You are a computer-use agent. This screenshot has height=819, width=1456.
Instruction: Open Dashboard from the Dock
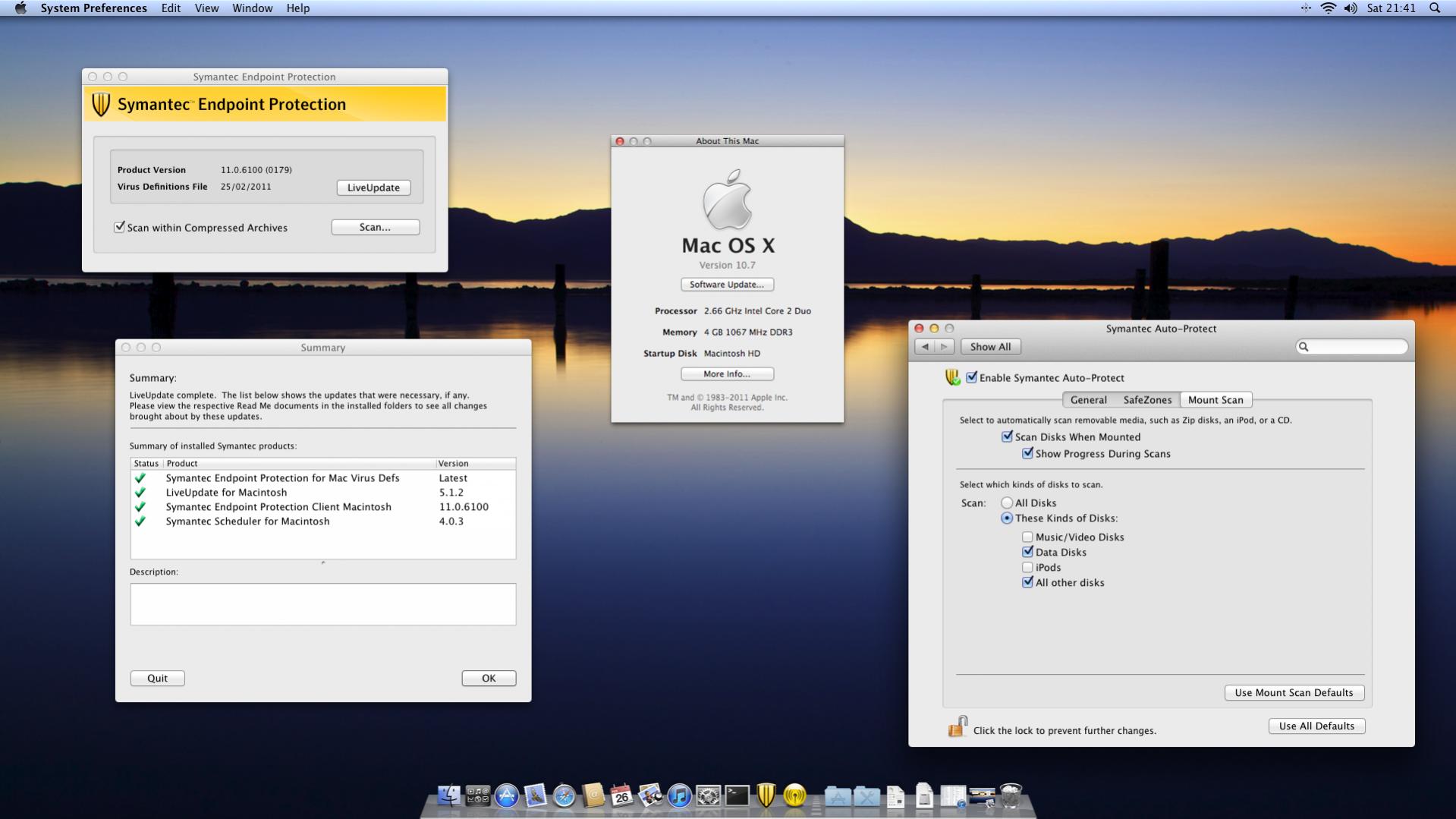click(x=478, y=795)
